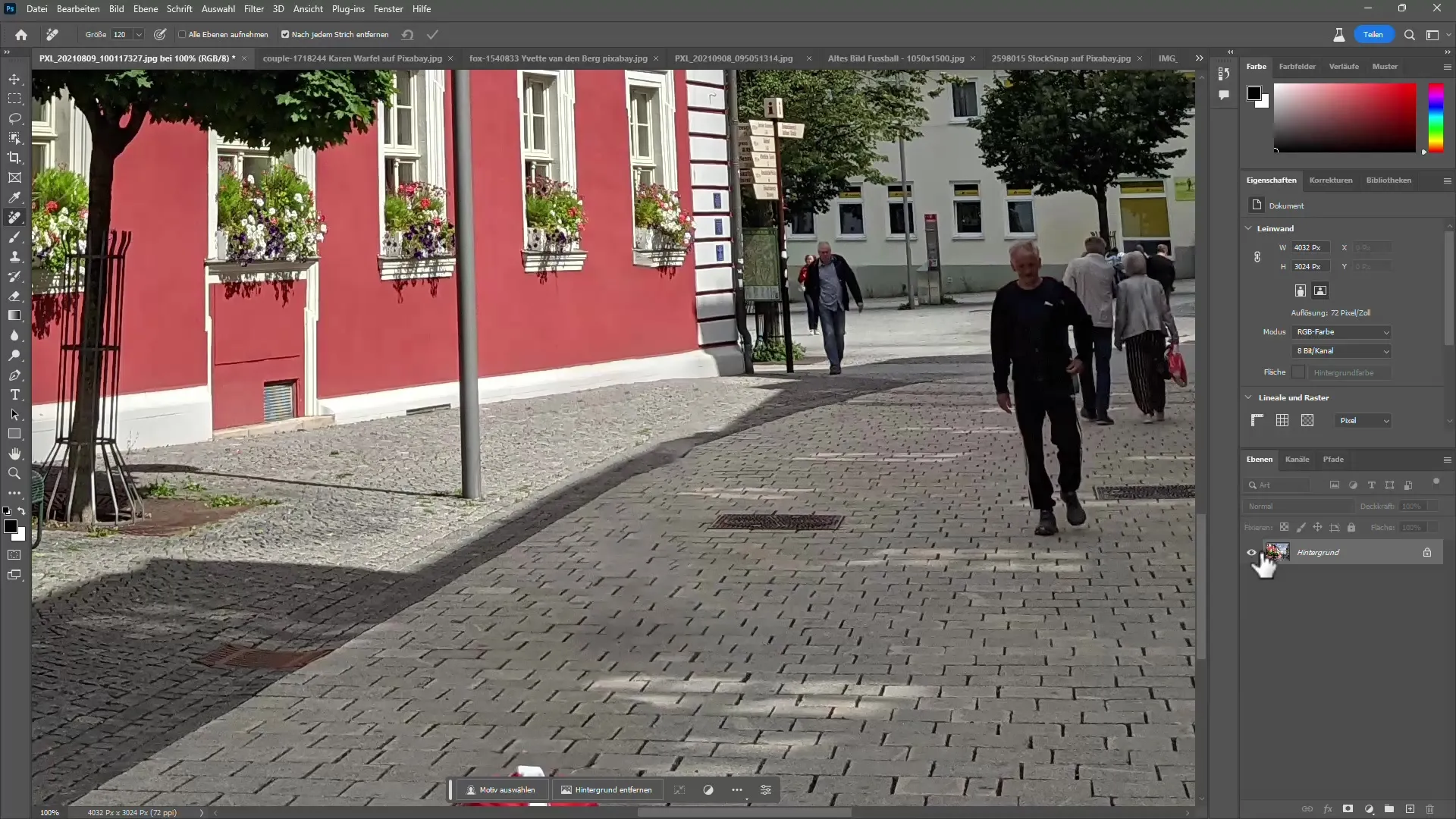1456x819 pixels.
Task: Select the Pen tool
Action: pyautogui.click(x=15, y=377)
